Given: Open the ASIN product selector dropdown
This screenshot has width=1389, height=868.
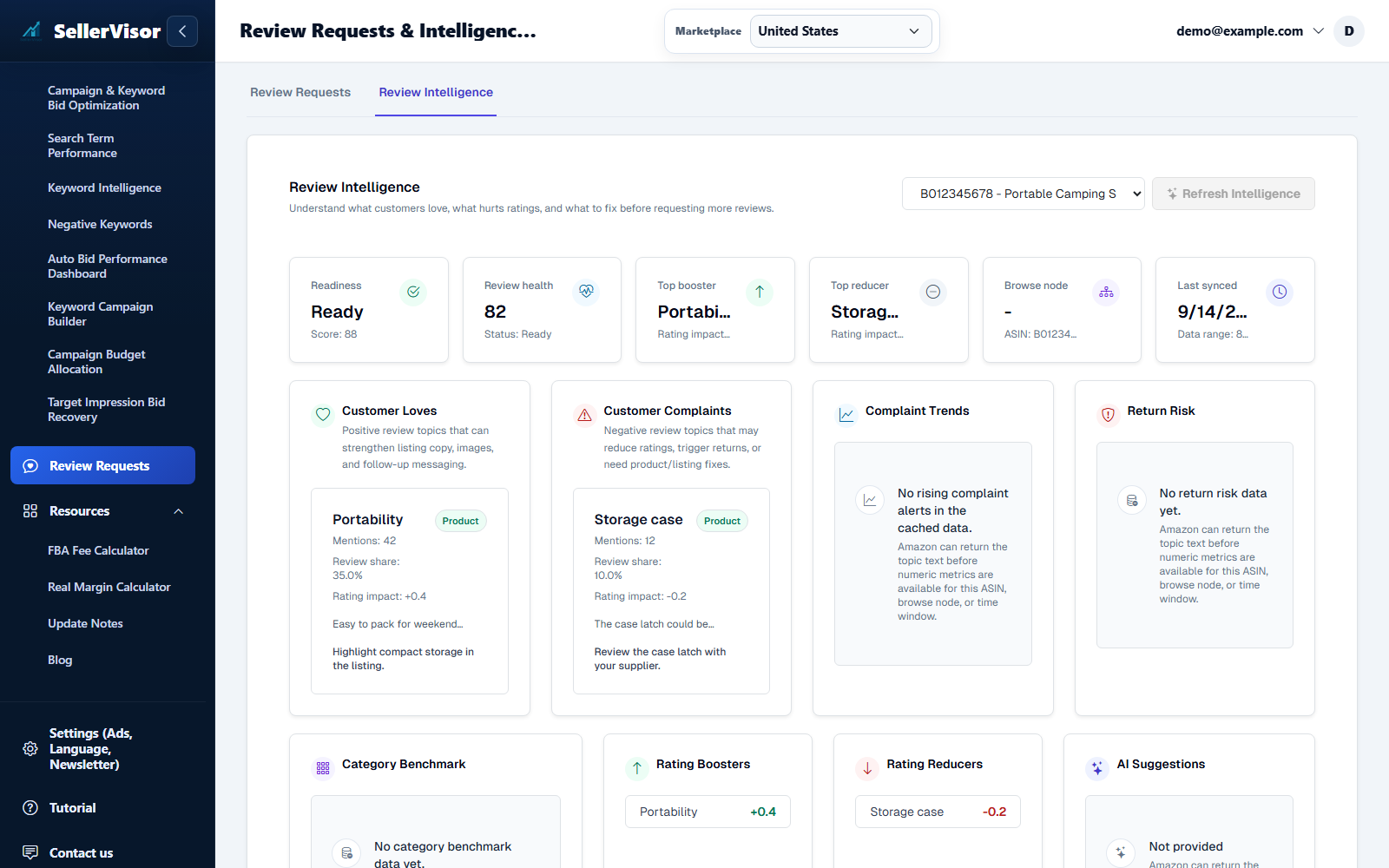Looking at the screenshot, I should pos(1024,194).
